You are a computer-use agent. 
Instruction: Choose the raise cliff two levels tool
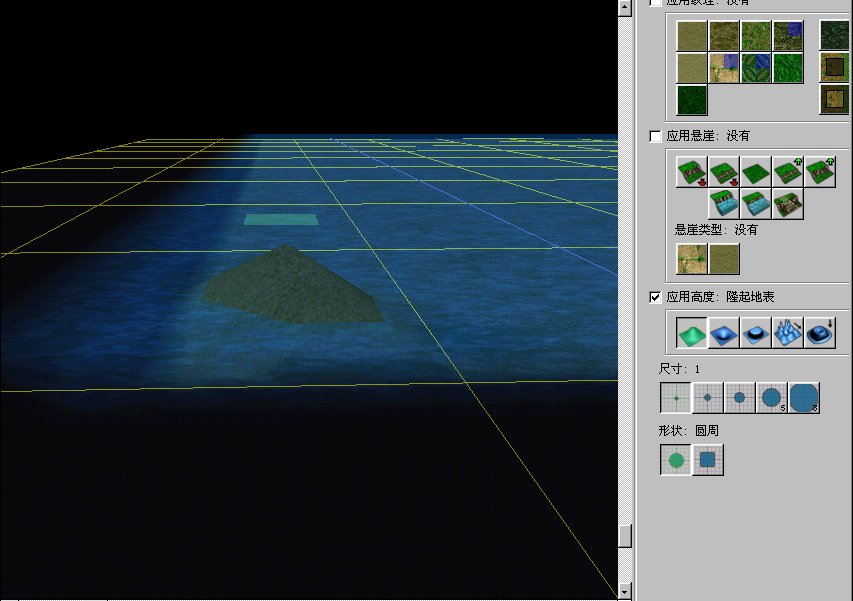[820, 172]
